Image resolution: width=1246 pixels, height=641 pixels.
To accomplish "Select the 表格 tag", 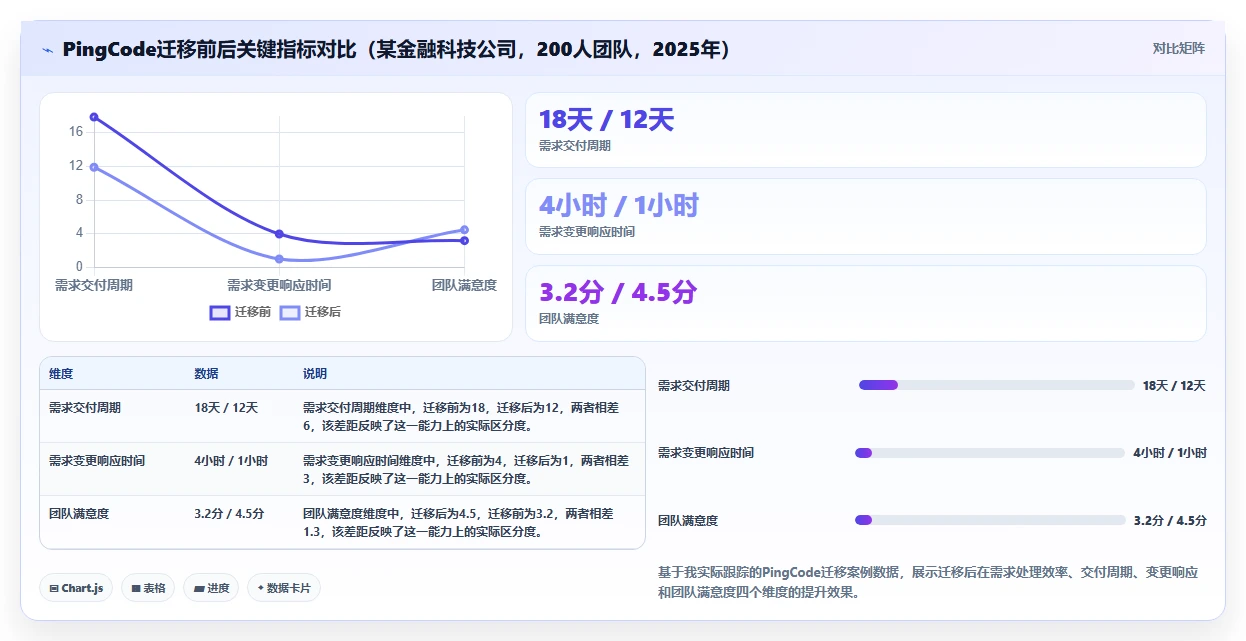I will pyautogui.click(x=148, y=588).
